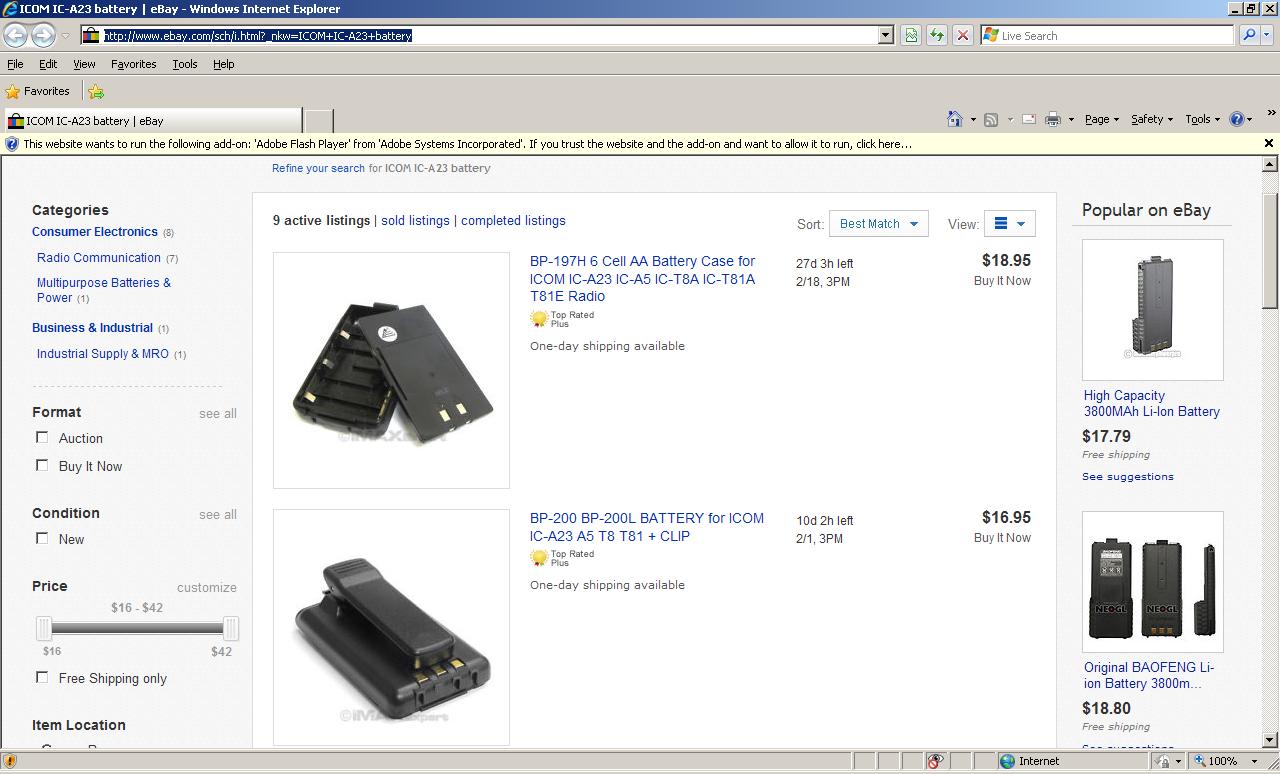Click the Stop loading red X icon
The image size is (1280, 774).
[x=962, y=35]
